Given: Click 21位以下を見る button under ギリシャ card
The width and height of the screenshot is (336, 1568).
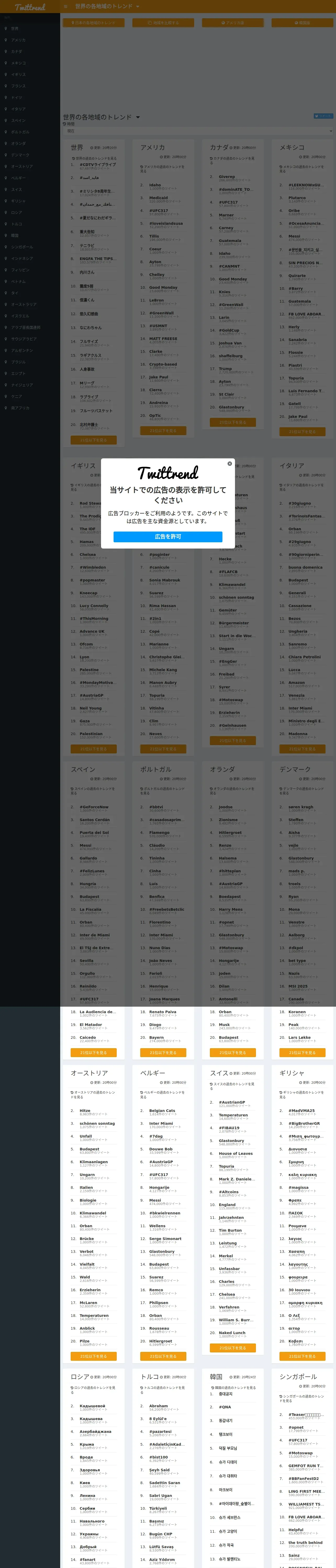Looking at the screenshot, I should click(302, 1356).
